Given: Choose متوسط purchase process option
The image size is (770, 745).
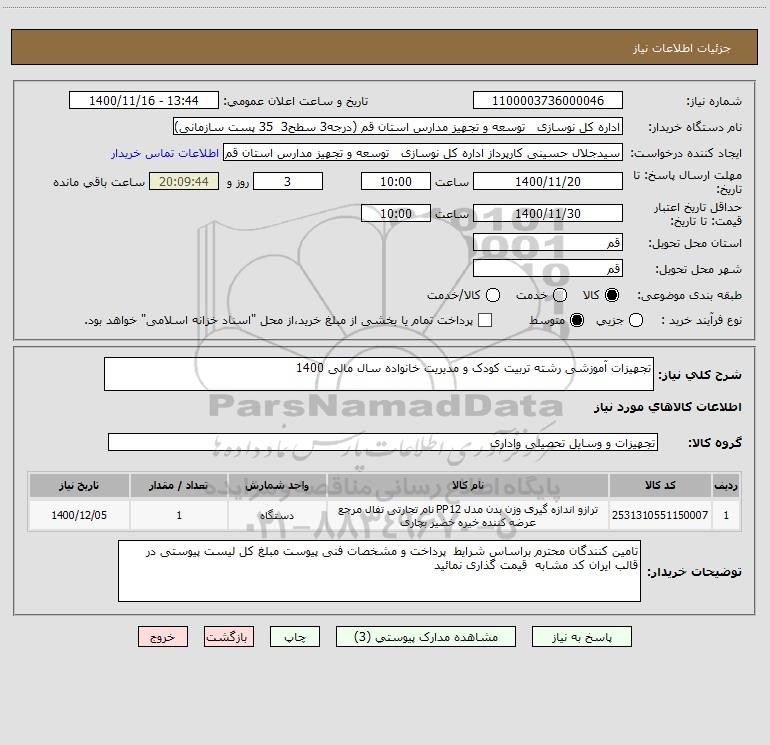Looking at the screenshot, I should (x=577, y=320).
